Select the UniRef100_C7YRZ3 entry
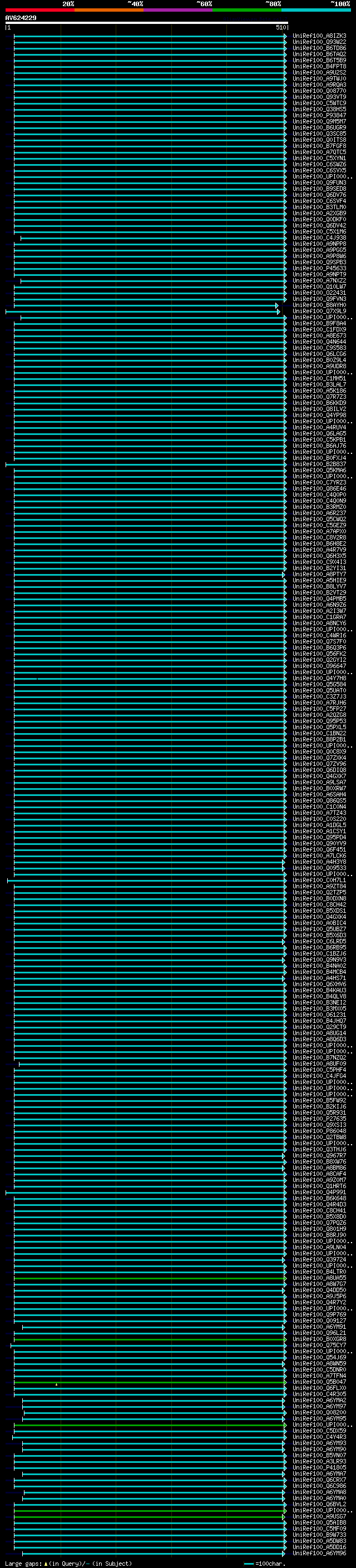The width and height of the screenshot is (356, 1568). [x=319, y=483]
